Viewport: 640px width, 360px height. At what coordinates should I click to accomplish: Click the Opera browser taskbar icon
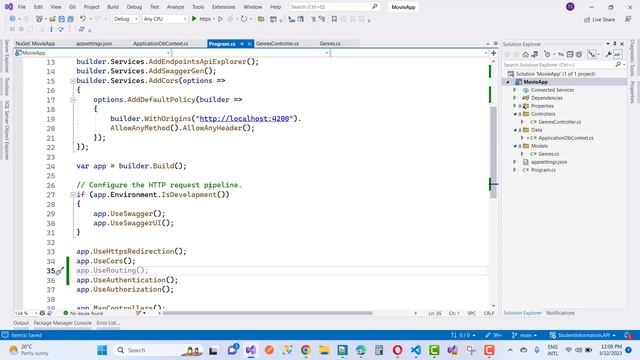point(397,350)
